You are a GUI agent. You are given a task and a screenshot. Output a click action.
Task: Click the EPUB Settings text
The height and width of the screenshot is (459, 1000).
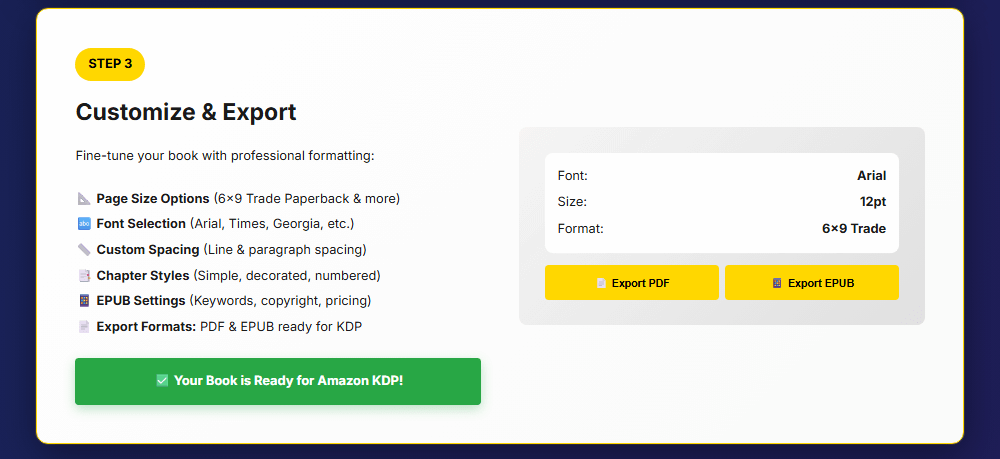click(141, 301)
